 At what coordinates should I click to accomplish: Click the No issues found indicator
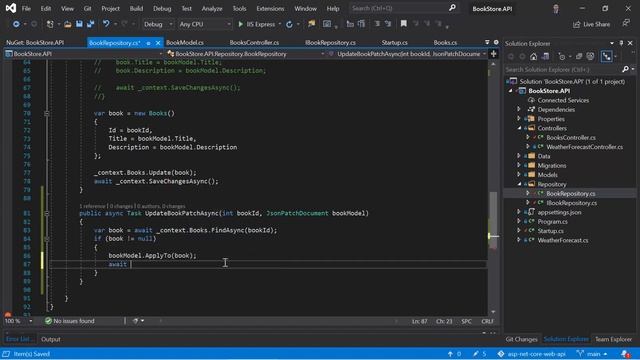[69, 321]
